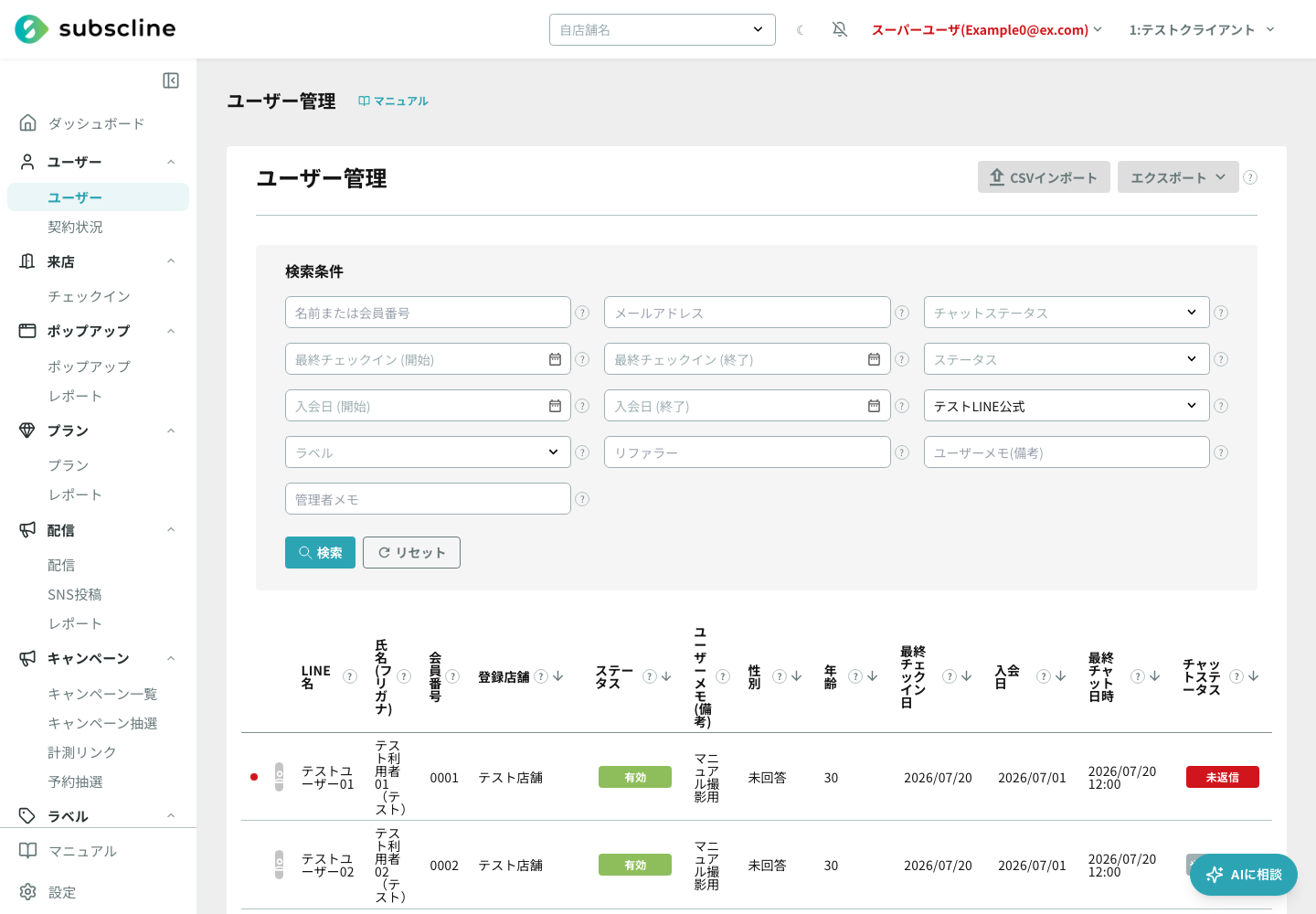This screenshot has height=914, width=1316.
Task: Sort table by 登録店舗 column arrow
Action: (x=558, y=676)
